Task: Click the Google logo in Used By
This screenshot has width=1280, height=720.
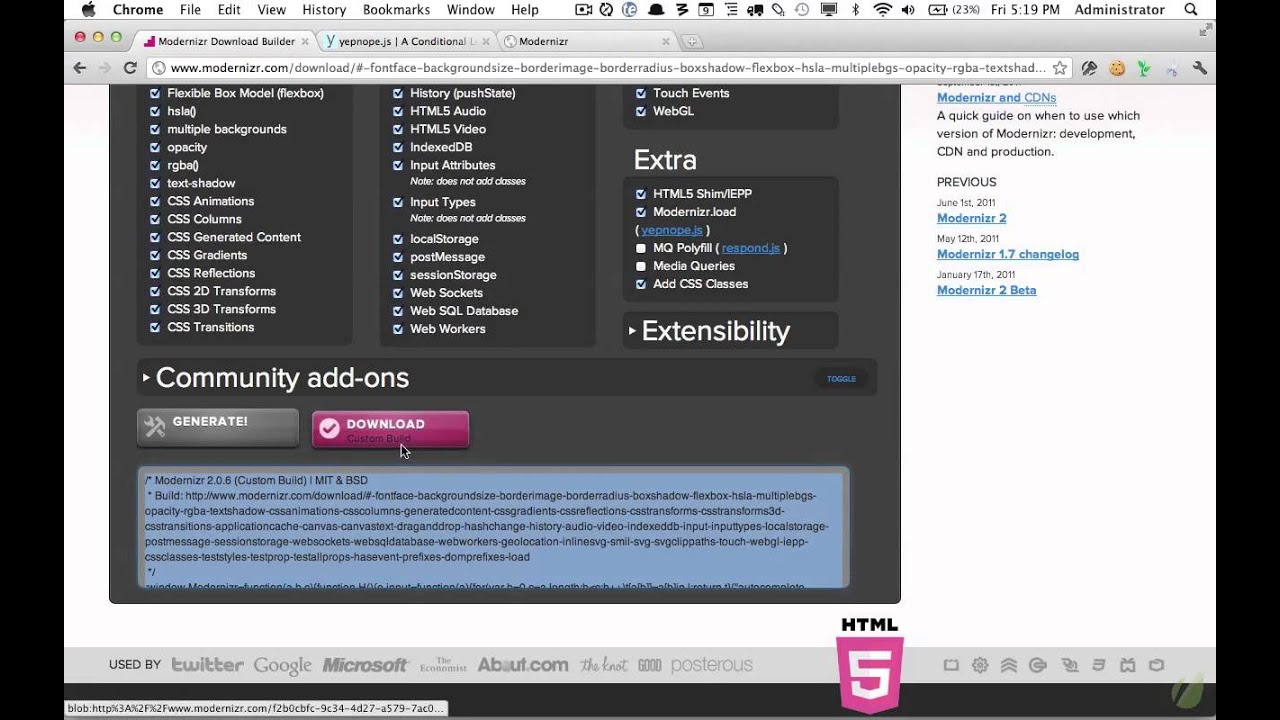Action: 283,666
